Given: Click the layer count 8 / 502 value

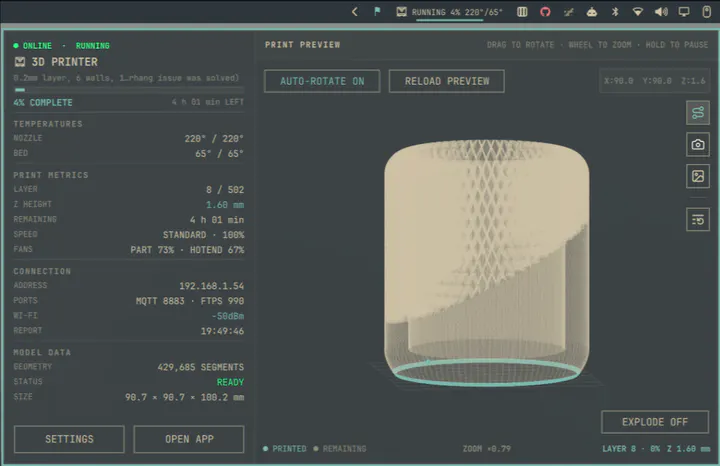Looking at the screenshot, I should (x=225, y=190).
